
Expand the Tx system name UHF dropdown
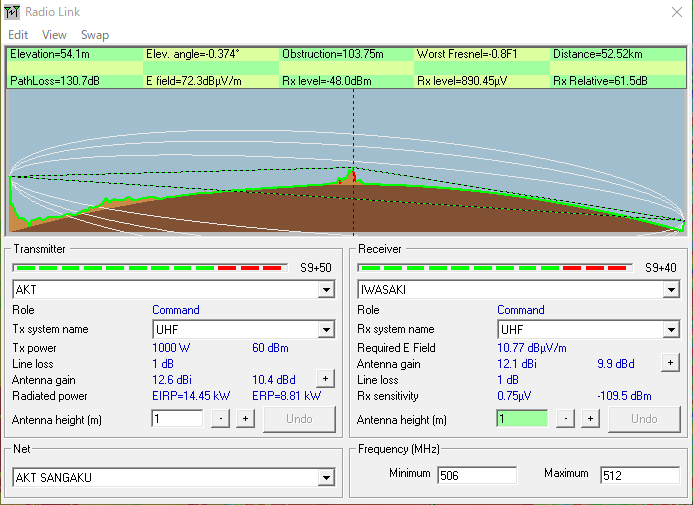(x=326, y=330)
